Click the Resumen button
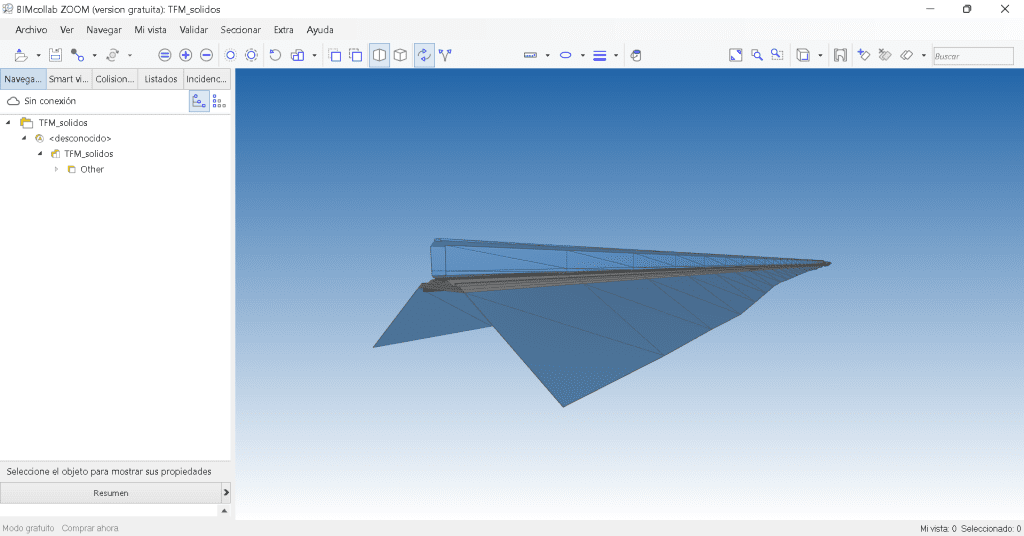The height and width of the screenshot is (536, 1024). point(110,493)
